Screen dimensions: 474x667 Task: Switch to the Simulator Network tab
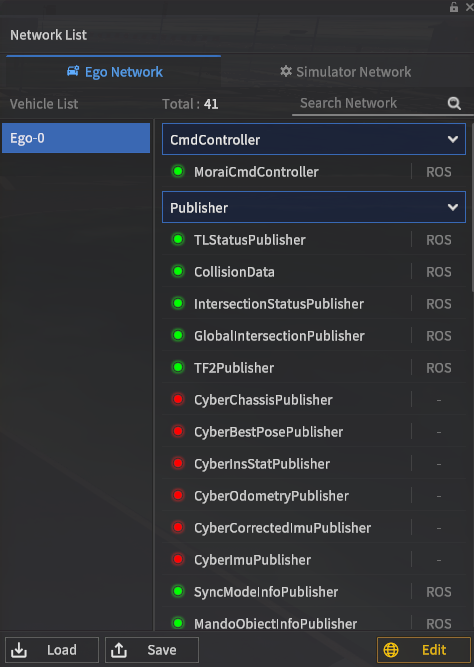(x=346, y=71)
